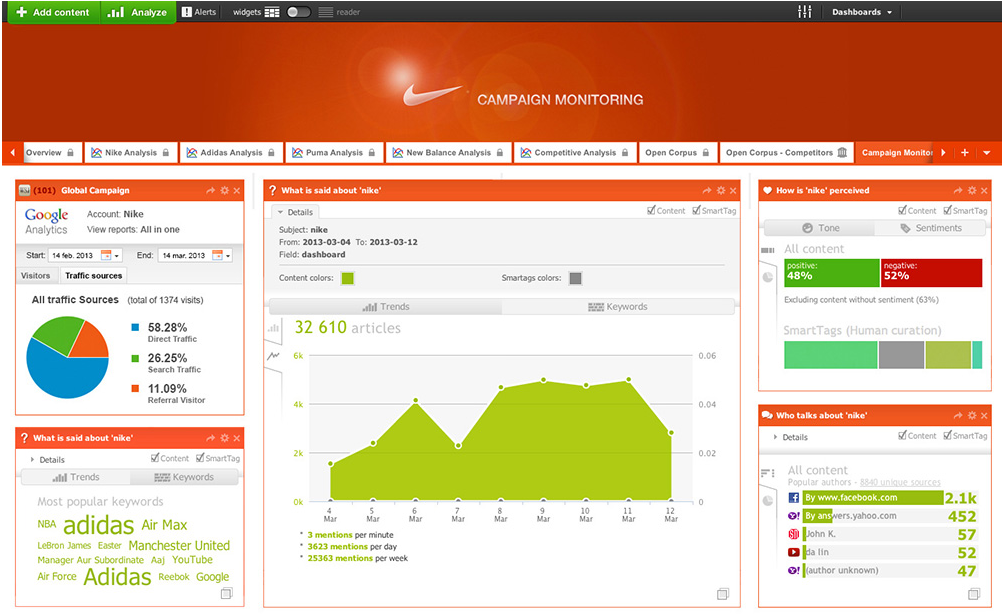Switch to the Competitive Analysis tab
Viewport: 1007px width, 614px height.
point(575,153)
